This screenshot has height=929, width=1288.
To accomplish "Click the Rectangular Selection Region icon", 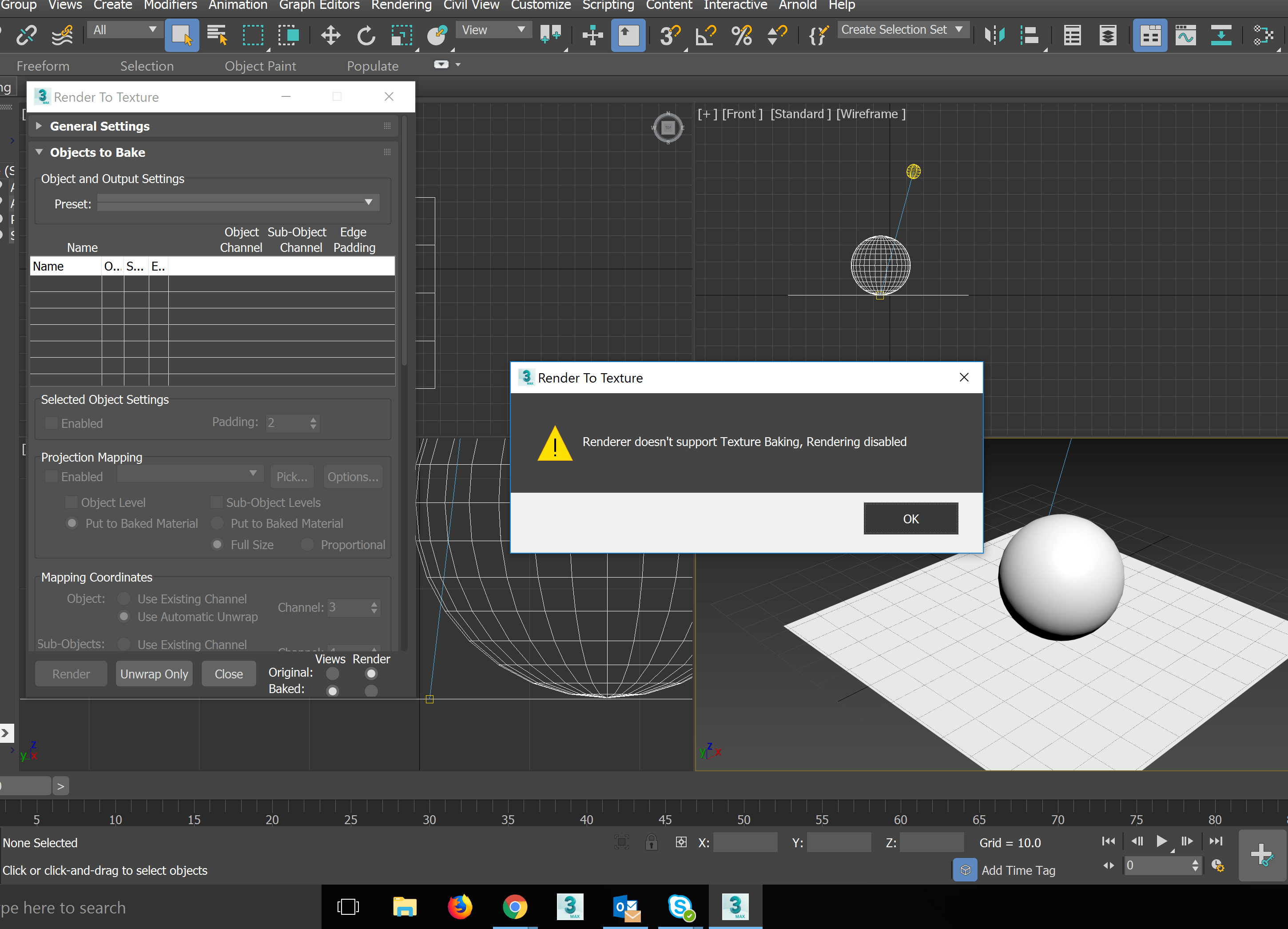I will [253, 36].
